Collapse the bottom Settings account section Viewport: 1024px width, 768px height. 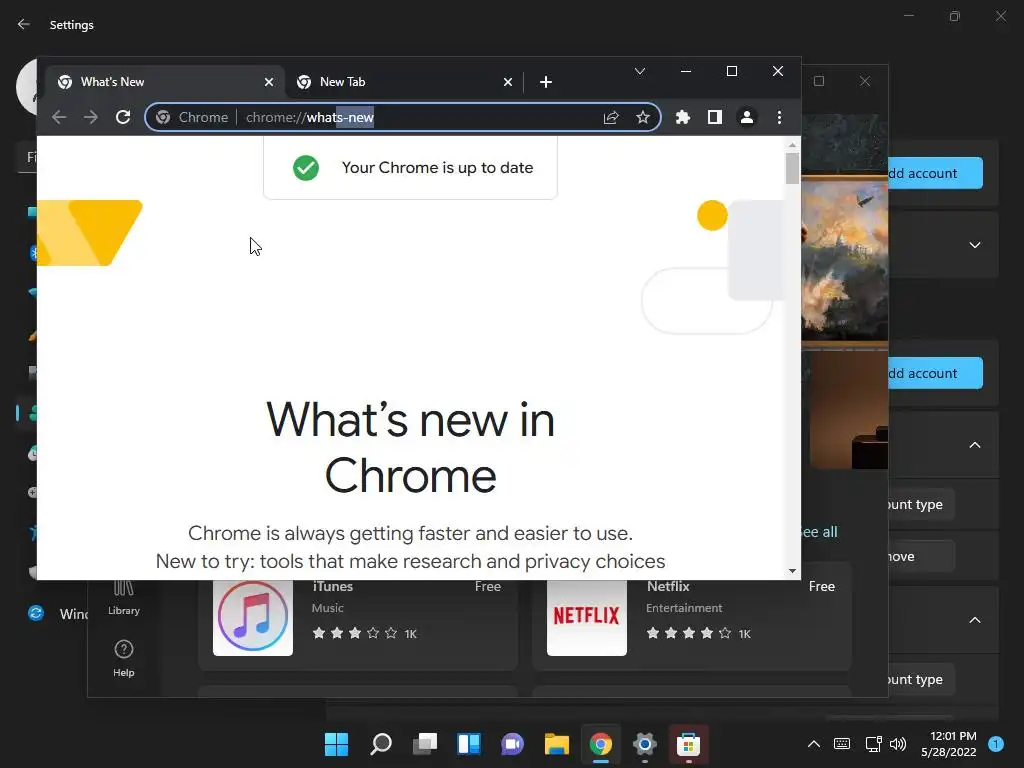point(974,620)
